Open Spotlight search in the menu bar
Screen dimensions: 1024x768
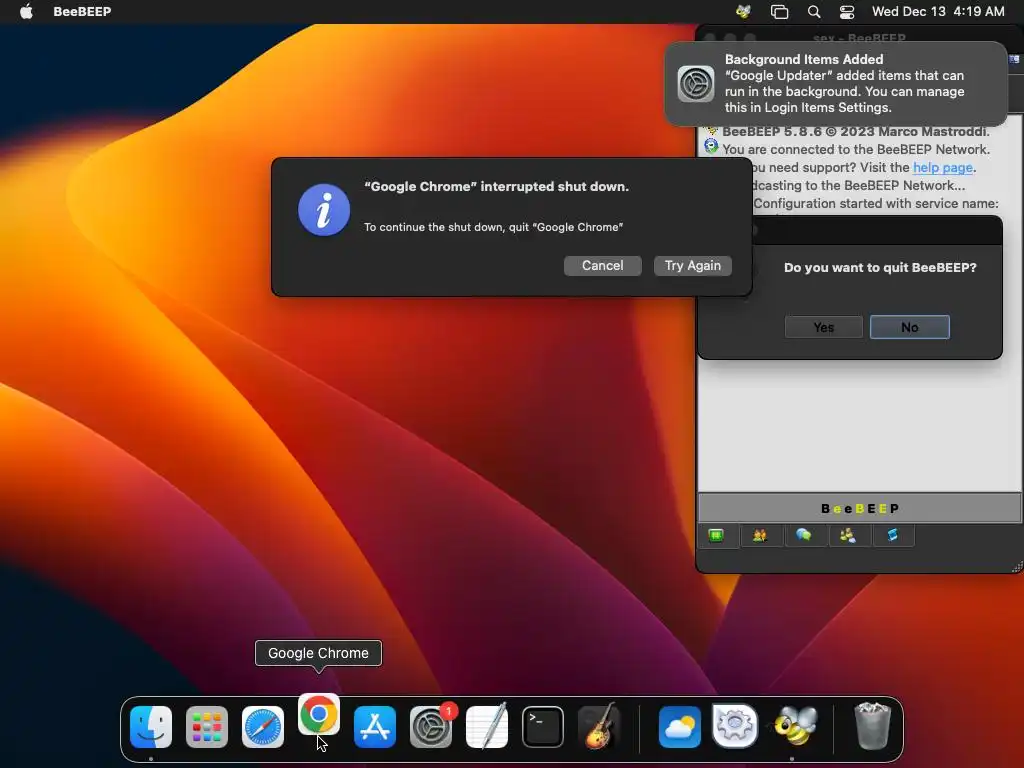click(814, 11)
